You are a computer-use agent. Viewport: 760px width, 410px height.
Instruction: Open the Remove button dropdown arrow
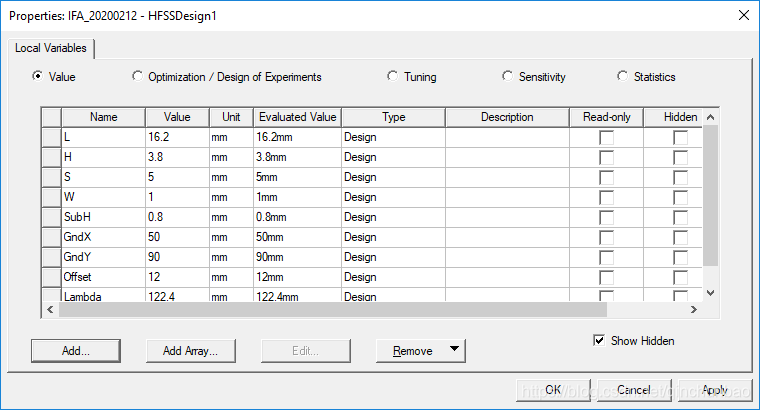(x=455, y=350)
